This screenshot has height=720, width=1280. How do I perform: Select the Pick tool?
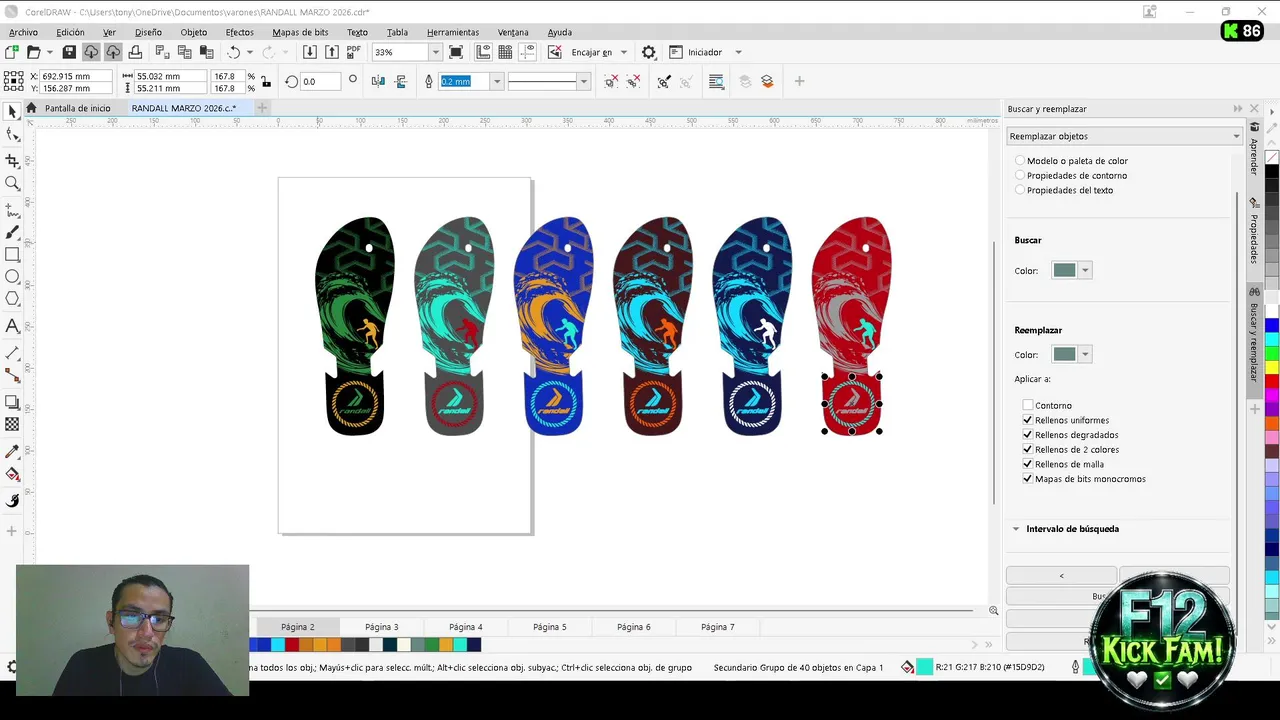tap(12, 112)
